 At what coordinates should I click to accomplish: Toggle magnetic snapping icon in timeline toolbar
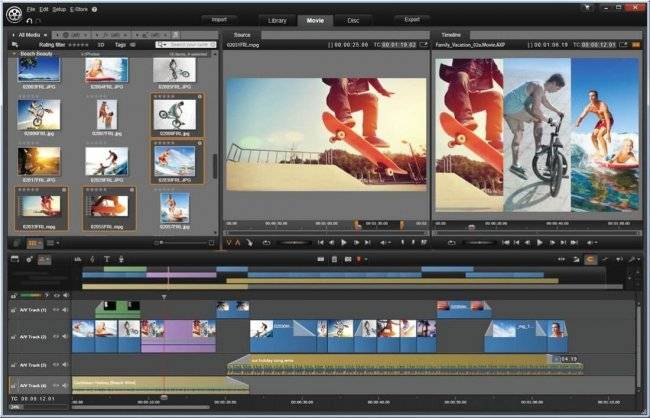590,260
